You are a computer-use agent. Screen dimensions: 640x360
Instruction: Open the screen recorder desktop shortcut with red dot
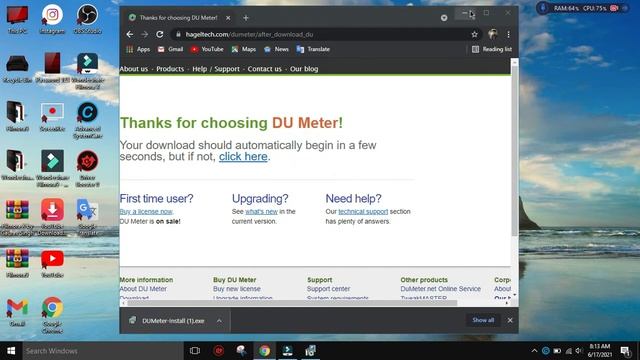coord(52,117)
